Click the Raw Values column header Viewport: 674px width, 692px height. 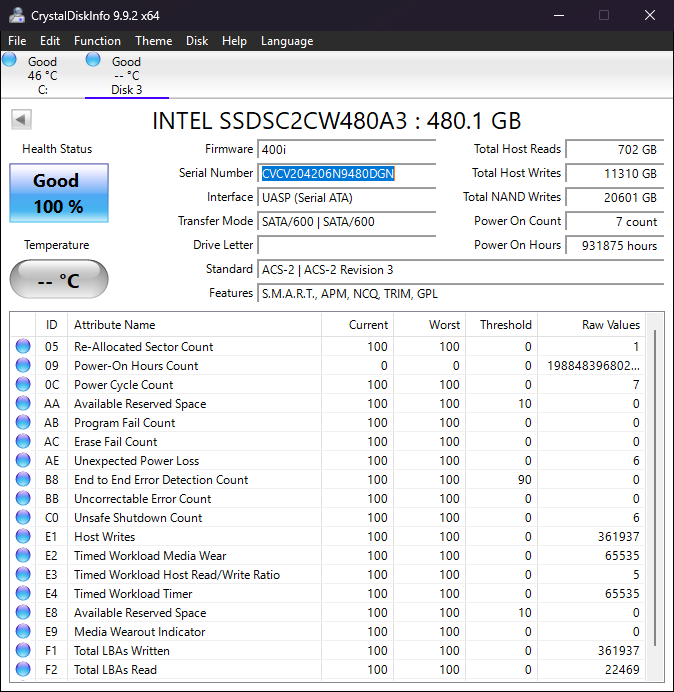click(x=591, y=325)
